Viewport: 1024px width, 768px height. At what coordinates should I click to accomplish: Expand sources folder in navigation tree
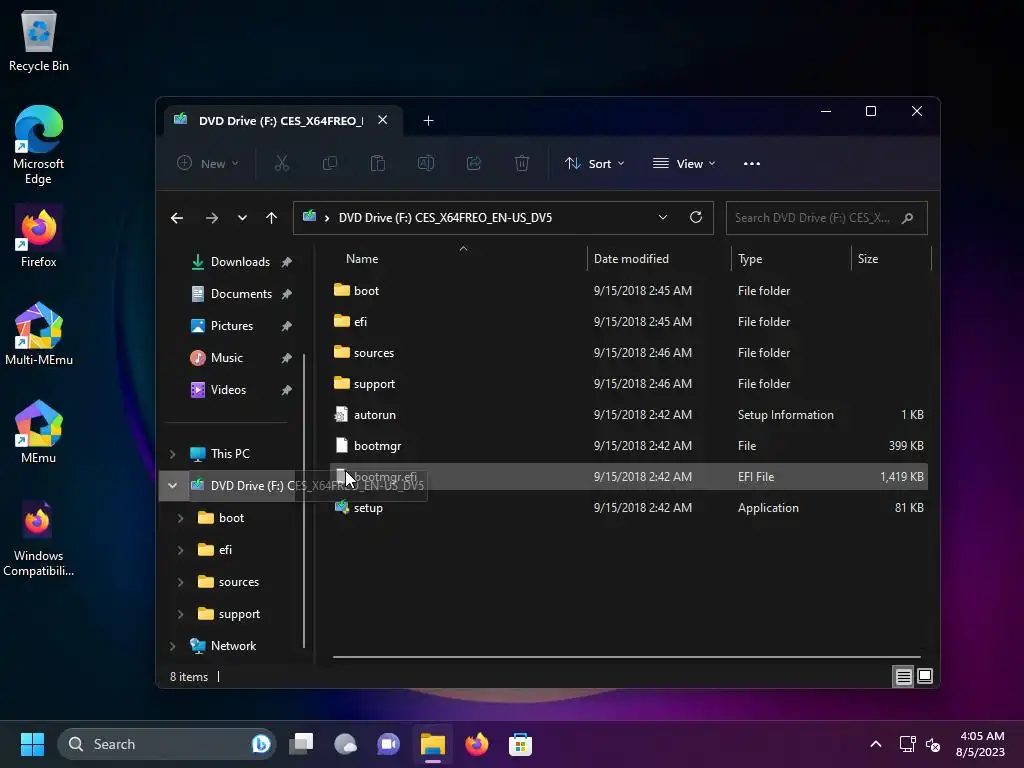click(181, 582)
